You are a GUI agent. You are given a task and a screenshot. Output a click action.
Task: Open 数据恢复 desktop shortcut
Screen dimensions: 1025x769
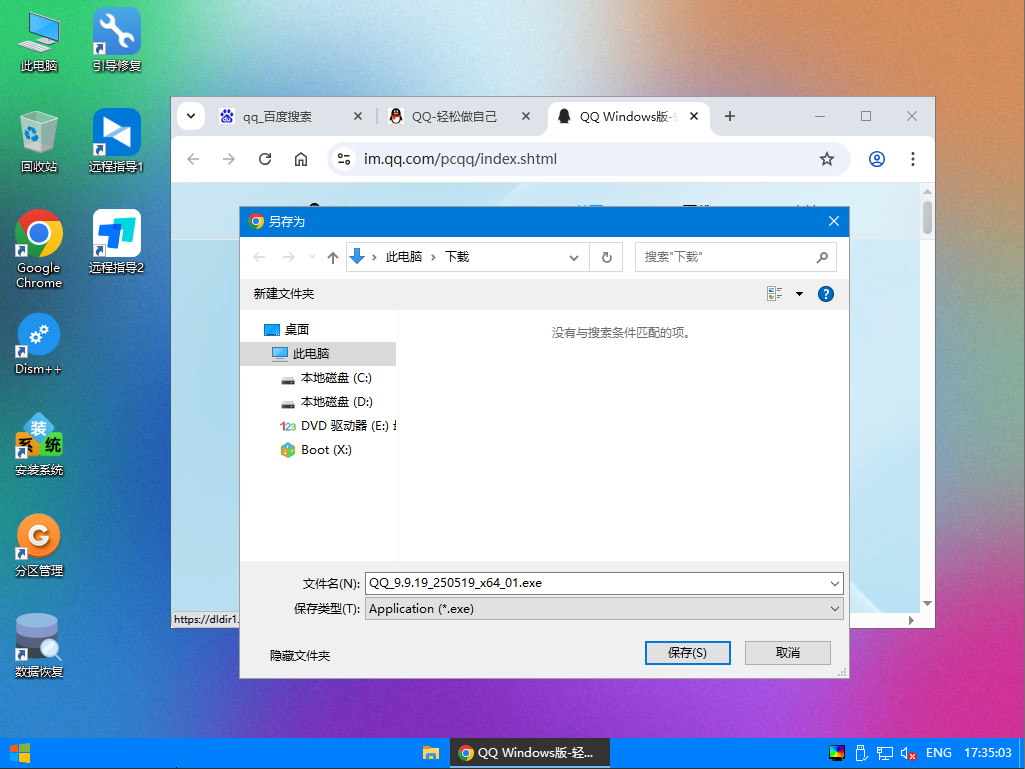tap(39, 646)
